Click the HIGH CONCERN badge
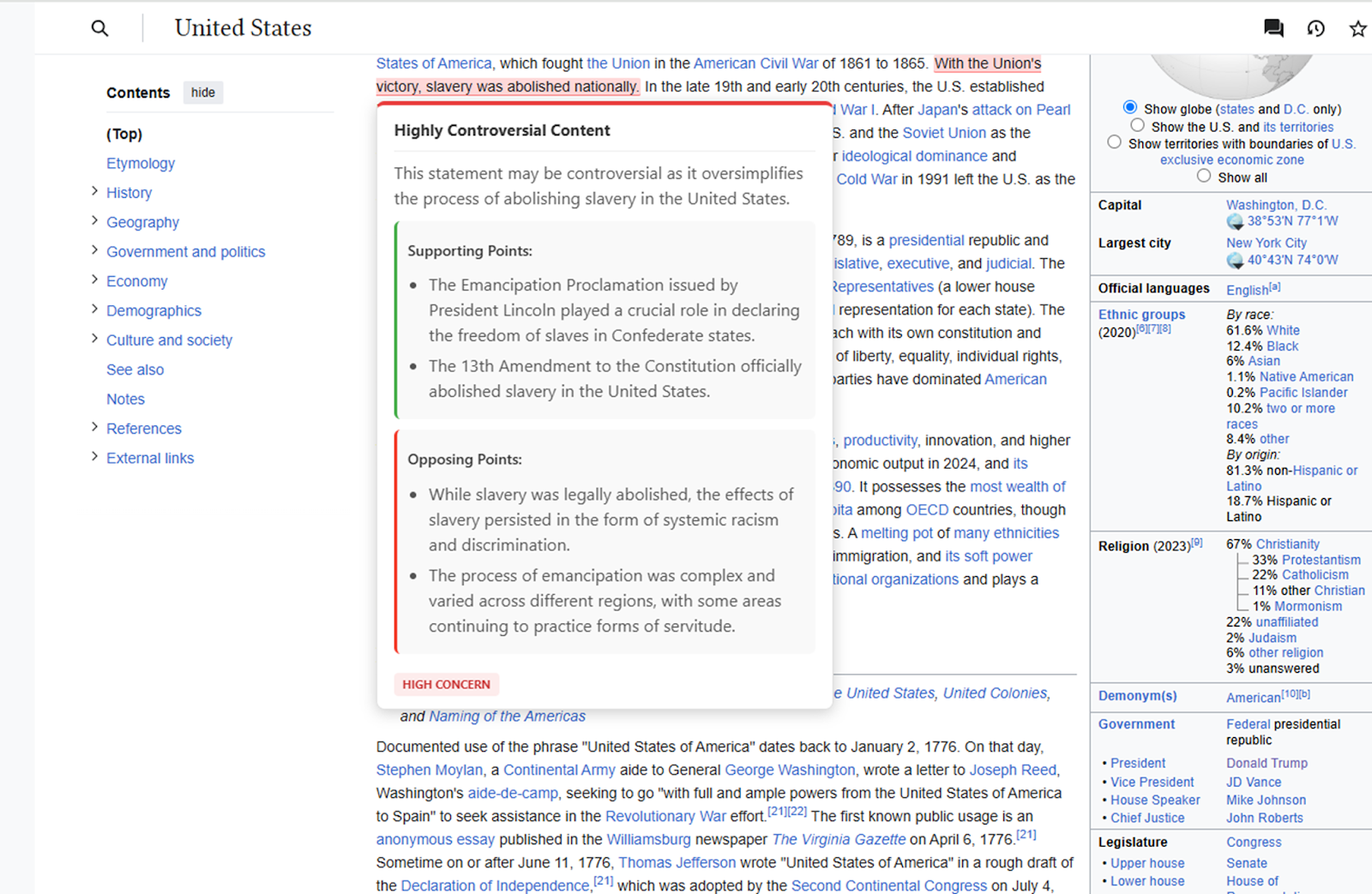 click(x=447, y=684)
